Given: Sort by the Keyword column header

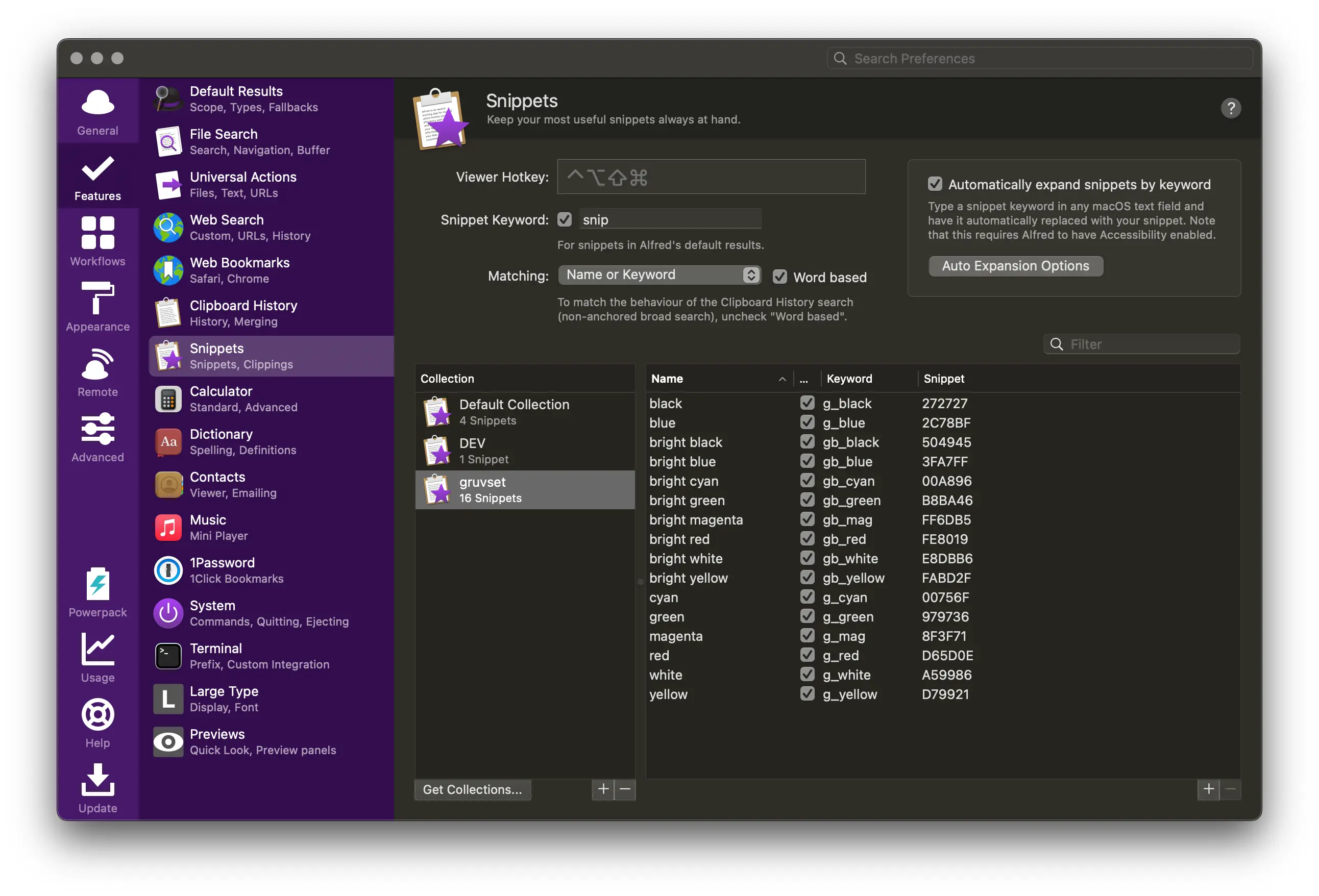Looking at the screenshot, I should [869, 379].
